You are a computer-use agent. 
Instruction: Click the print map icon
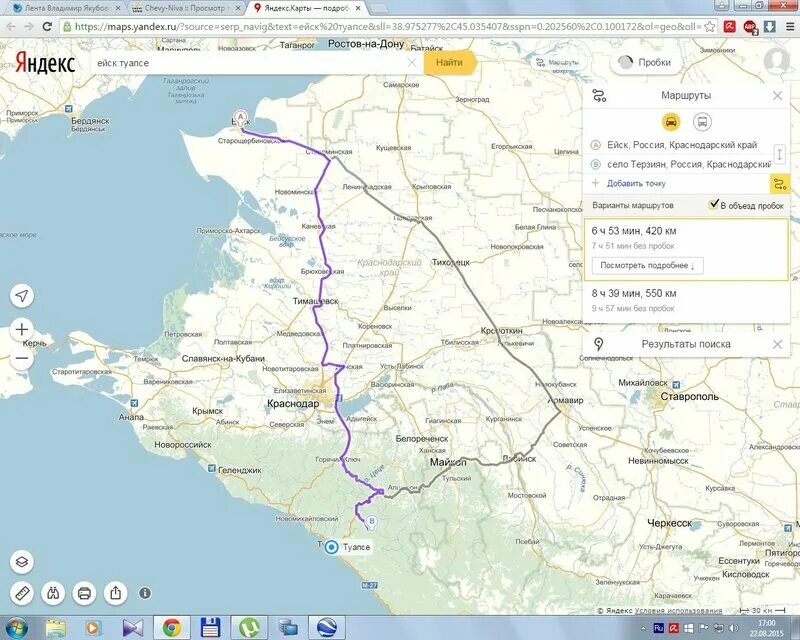click(x=84, y=594)
